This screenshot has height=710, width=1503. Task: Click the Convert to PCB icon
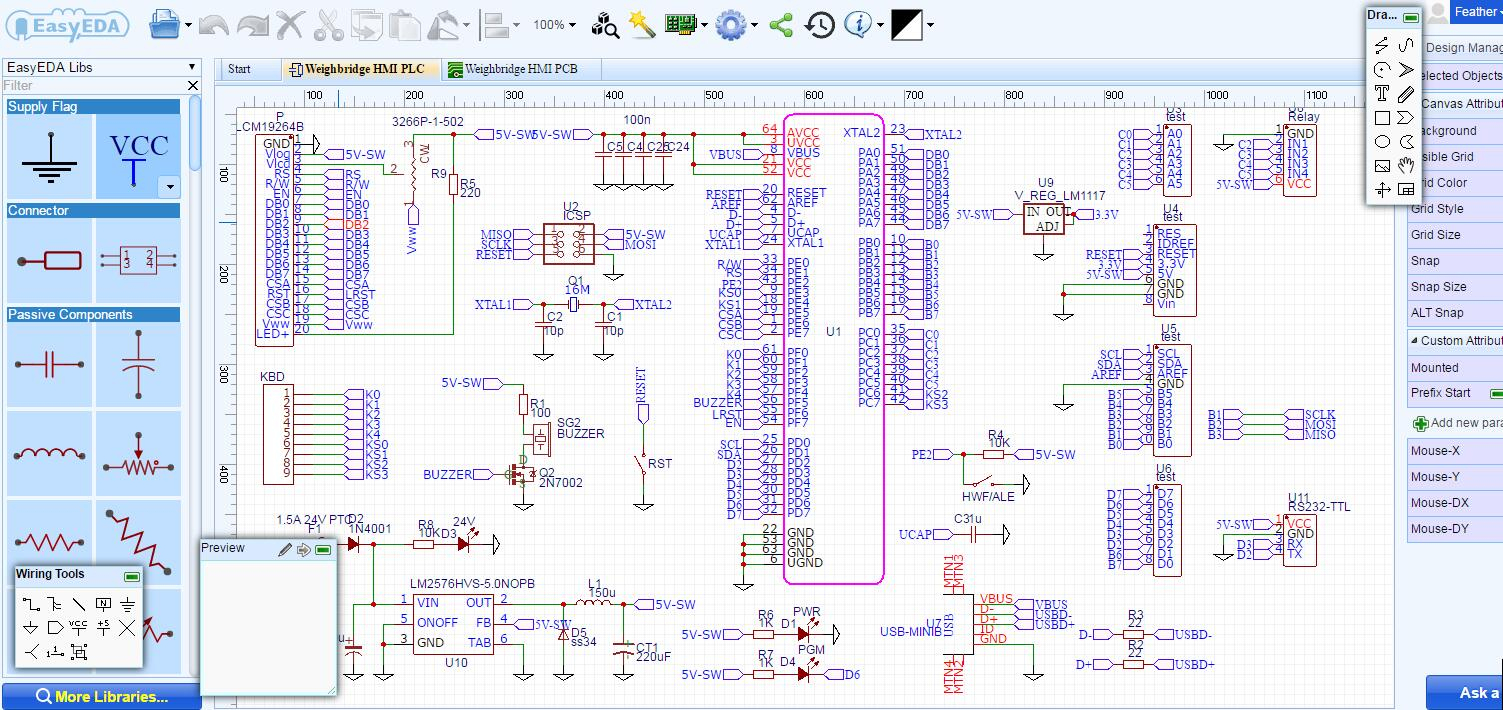tap(680, 24)
